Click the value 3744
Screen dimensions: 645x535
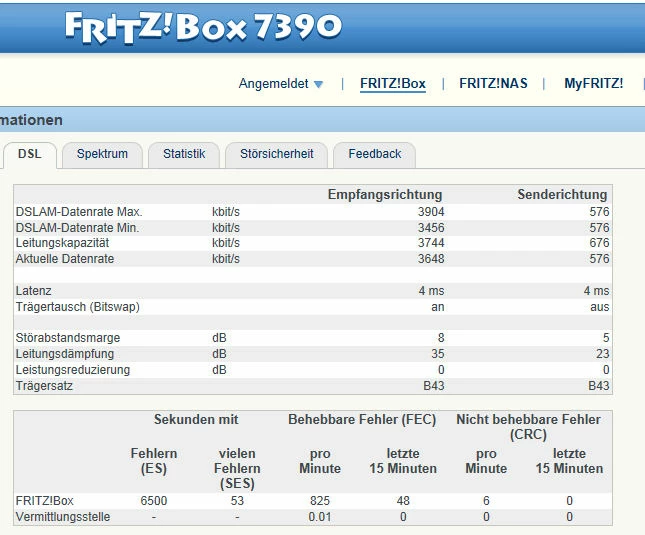[x=431, y=243]
